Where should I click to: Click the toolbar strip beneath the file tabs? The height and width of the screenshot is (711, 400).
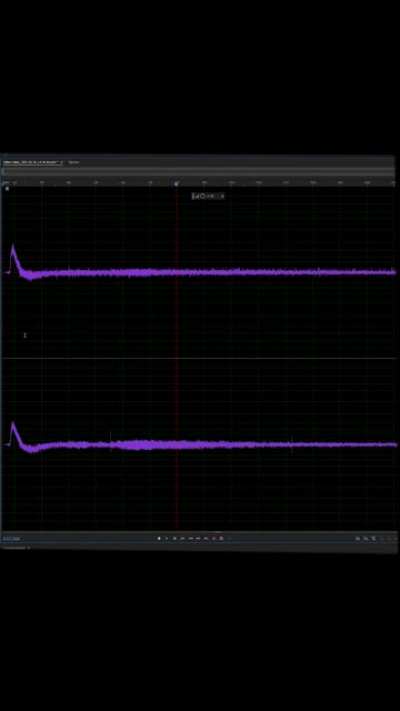[x=199, y=171]
